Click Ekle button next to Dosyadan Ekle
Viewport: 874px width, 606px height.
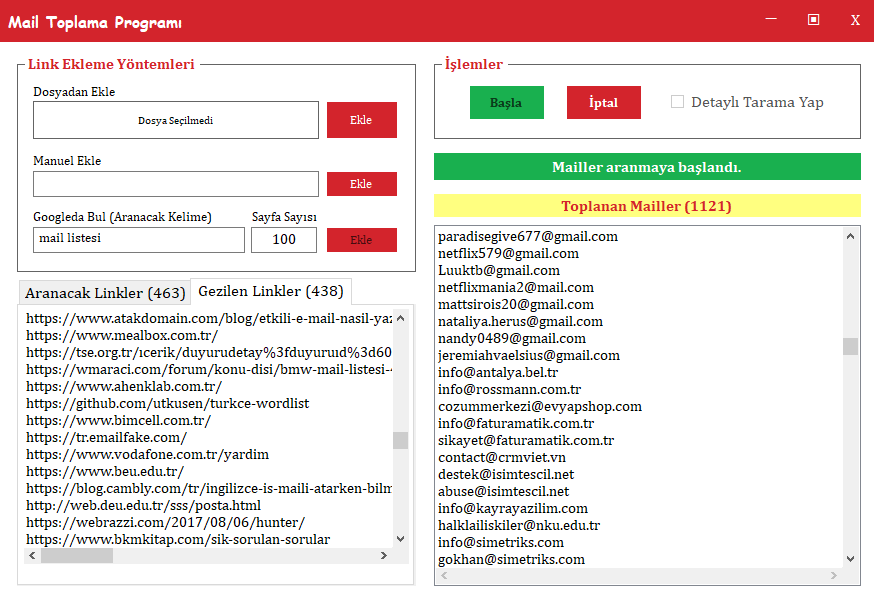361,120
